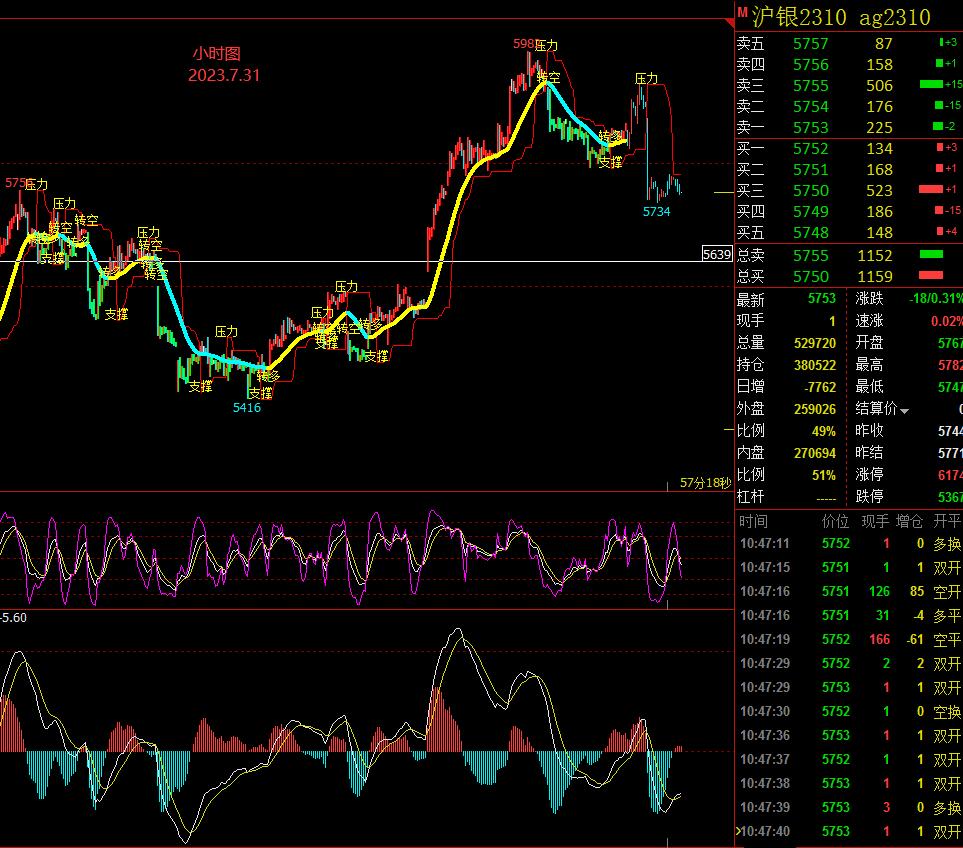The image size is (963, 848).
Task: Click the 开盘 label
Action: coord(869,343)
